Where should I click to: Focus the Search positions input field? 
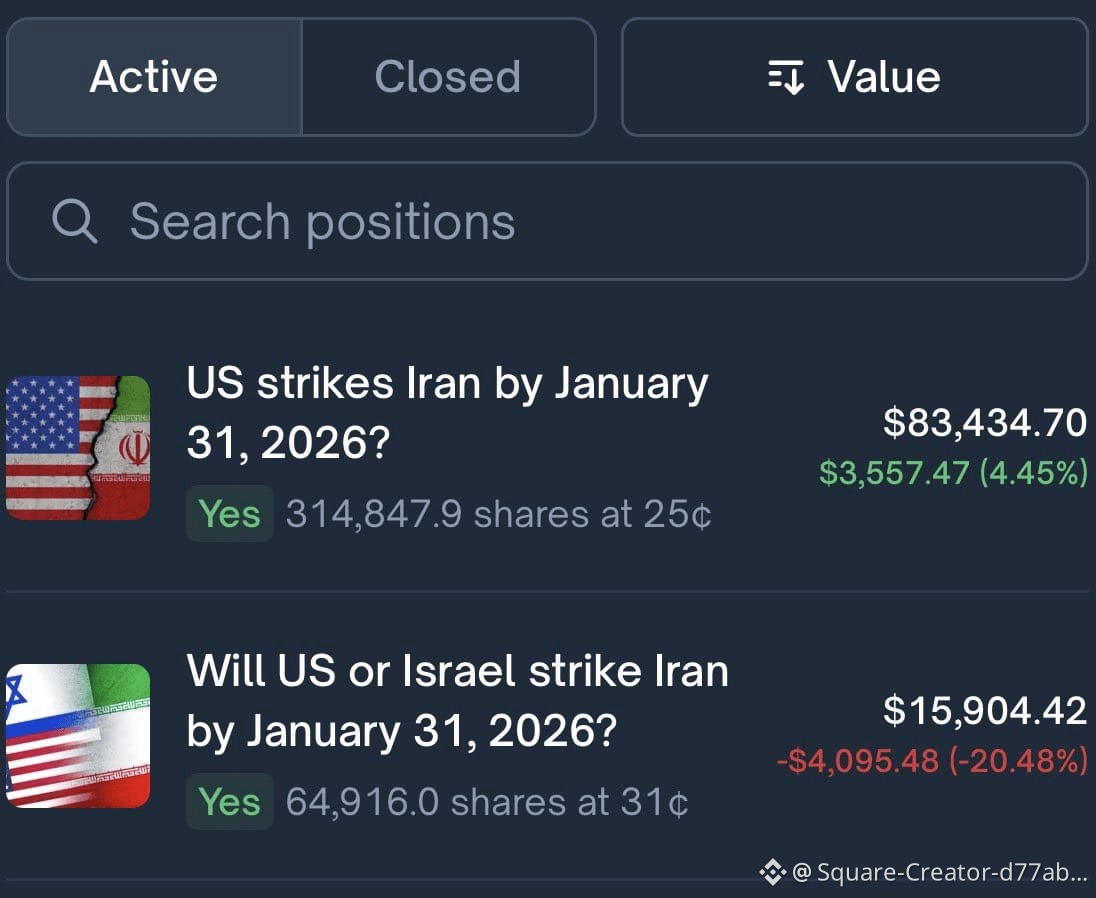547,222
